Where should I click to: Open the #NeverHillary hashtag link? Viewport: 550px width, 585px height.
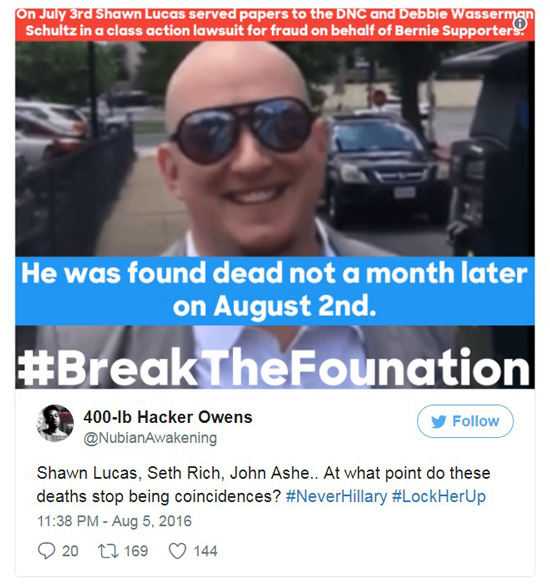336,497
